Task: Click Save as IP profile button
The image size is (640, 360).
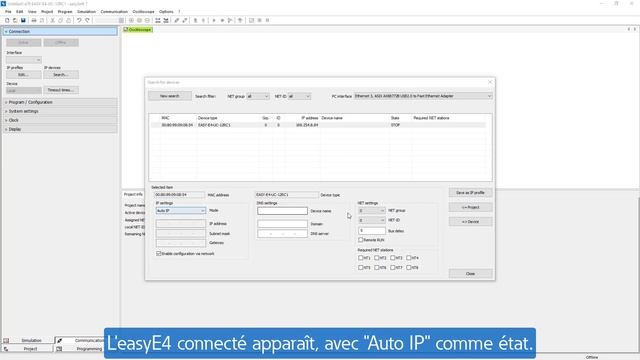Action: (x=470, y=192)
